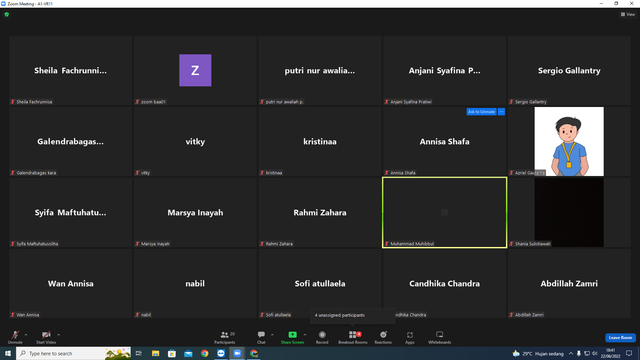Expand share options arrow beside Share Screen

(x=305, y=335)
